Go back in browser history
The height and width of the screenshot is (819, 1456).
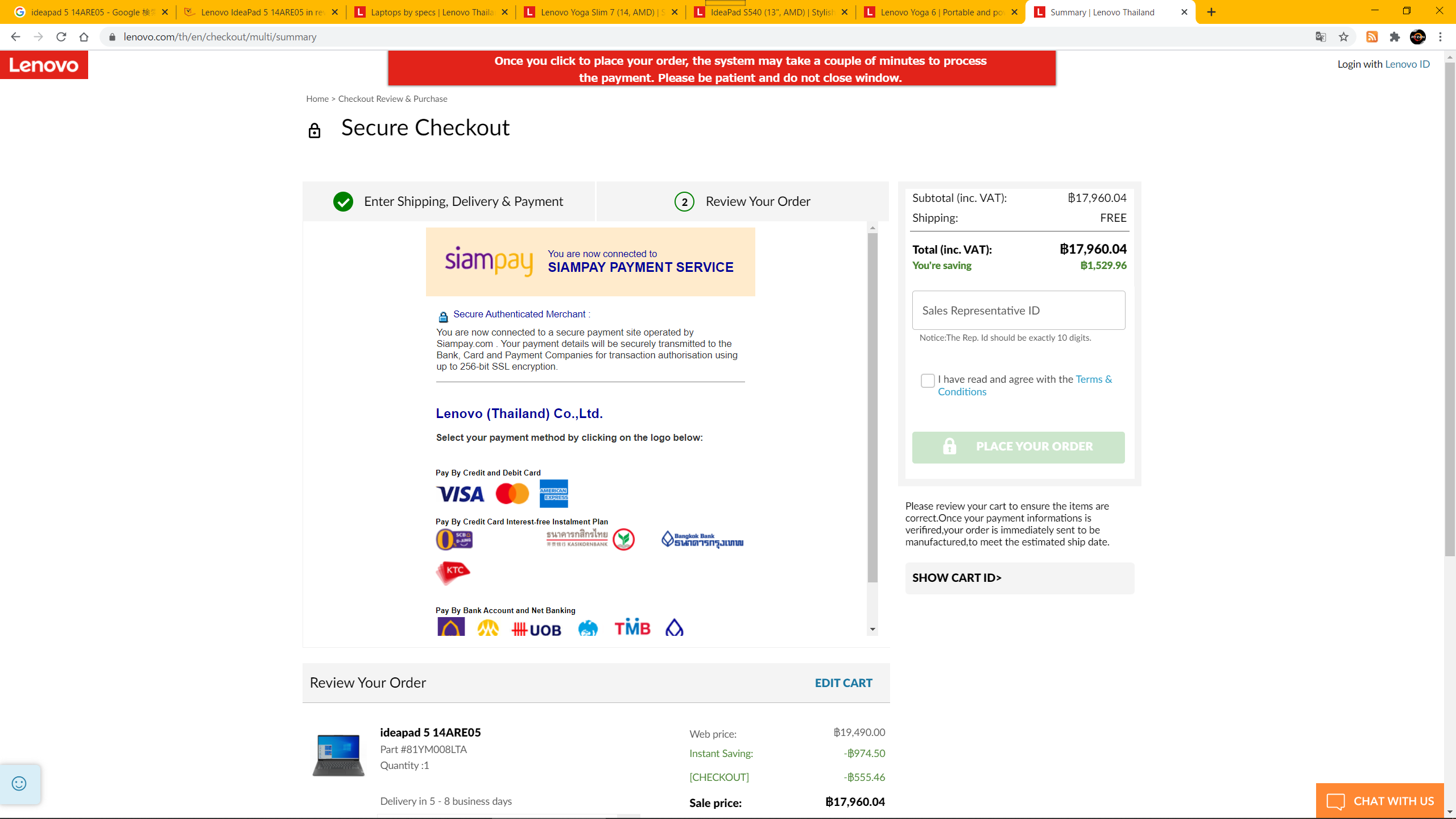pyautogui.click(x=15, y=37)
